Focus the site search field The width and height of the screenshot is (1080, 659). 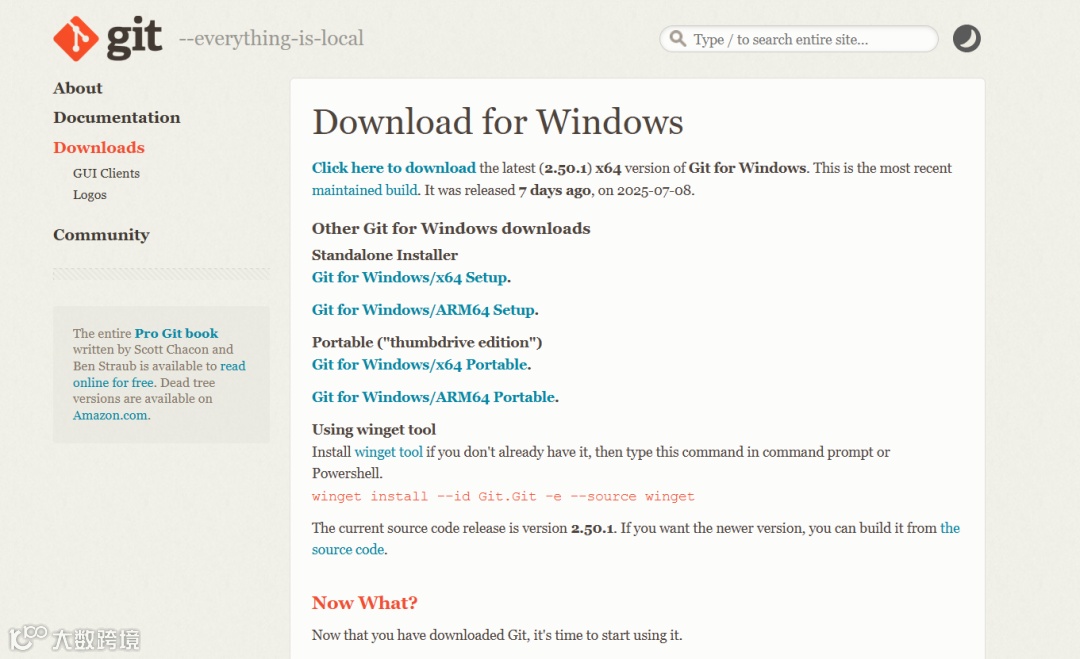point(799,39)
